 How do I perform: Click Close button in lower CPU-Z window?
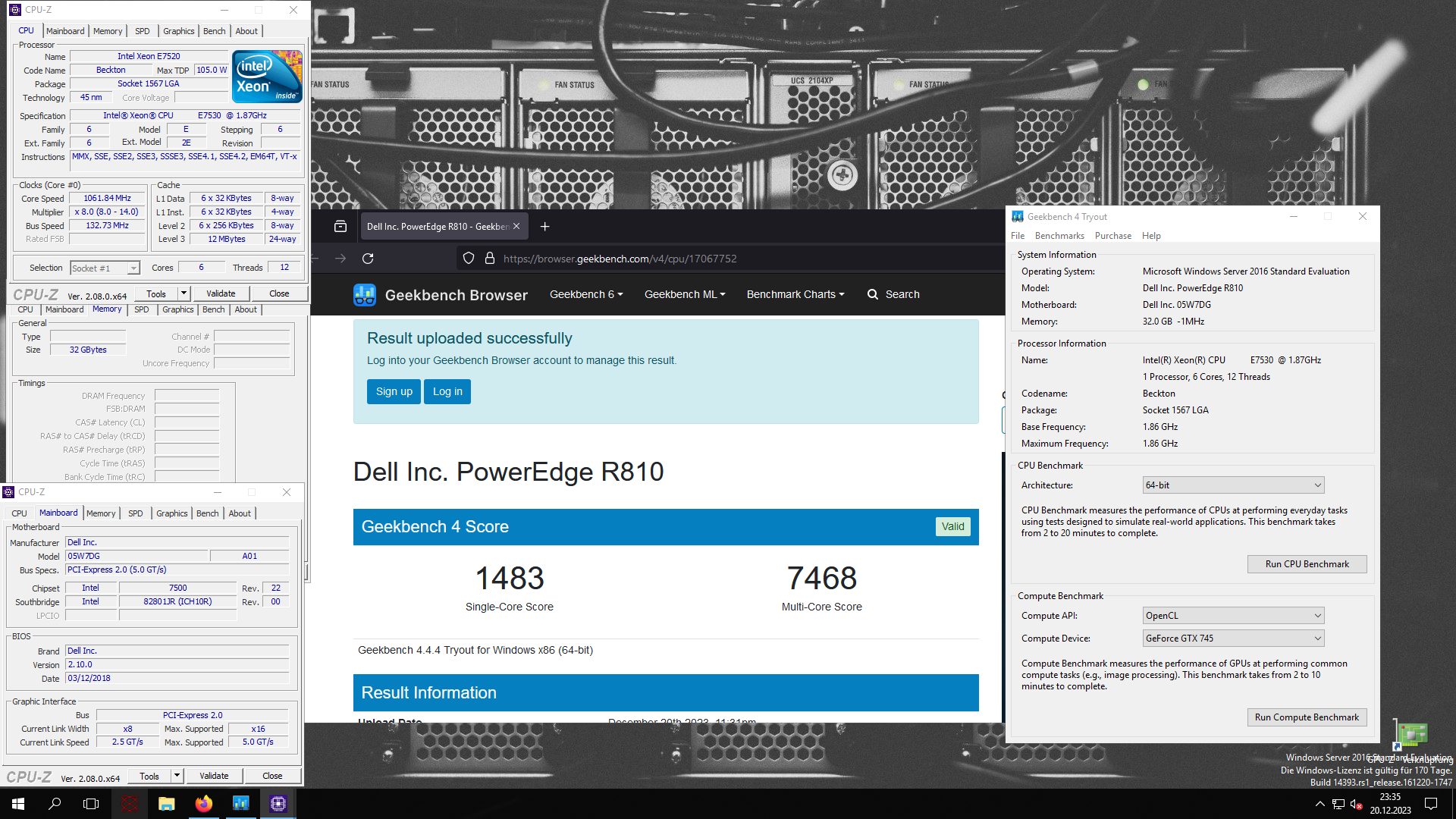pos(272,776)
